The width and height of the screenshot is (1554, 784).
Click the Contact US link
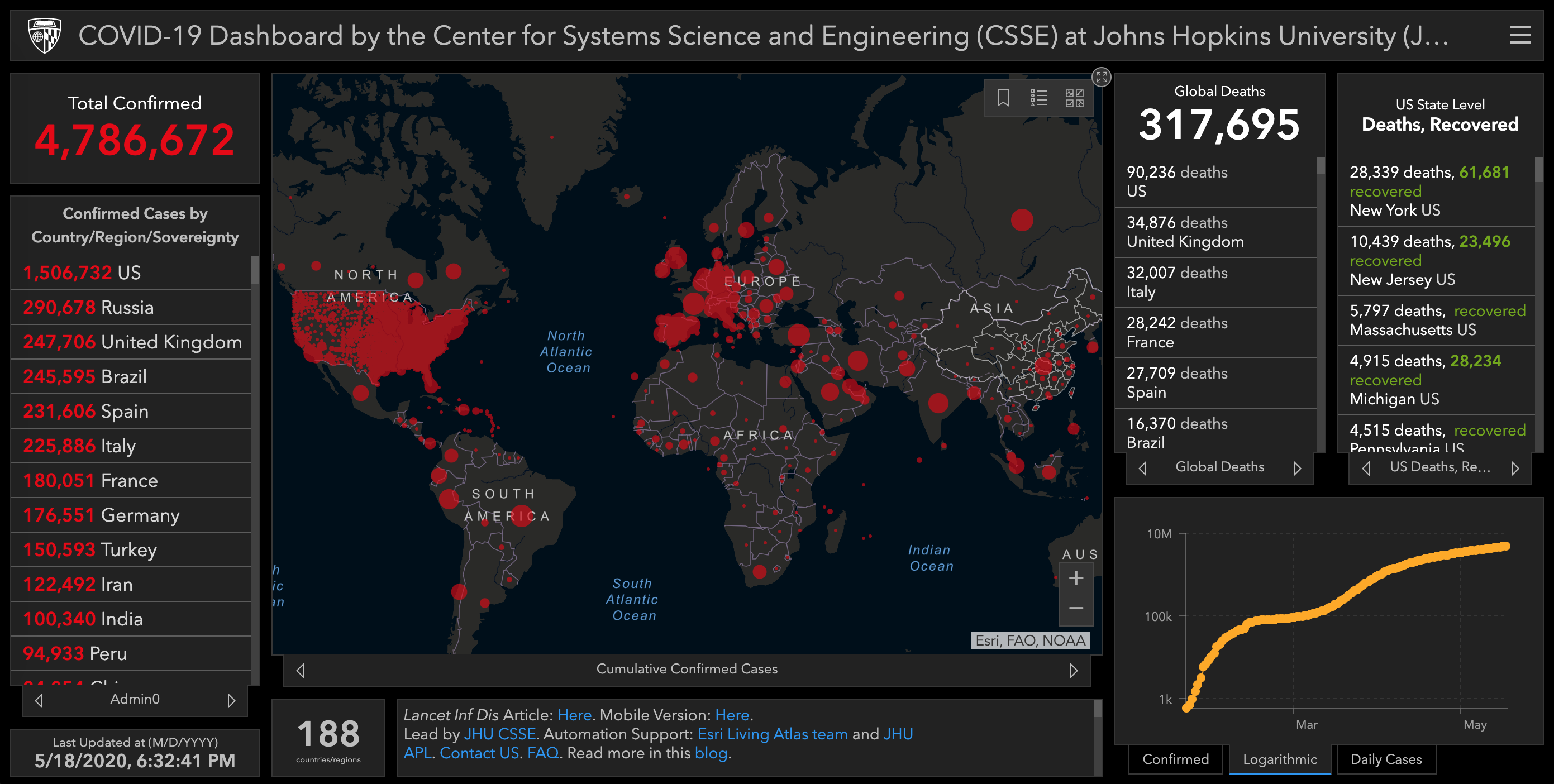(x=479, y=753)
